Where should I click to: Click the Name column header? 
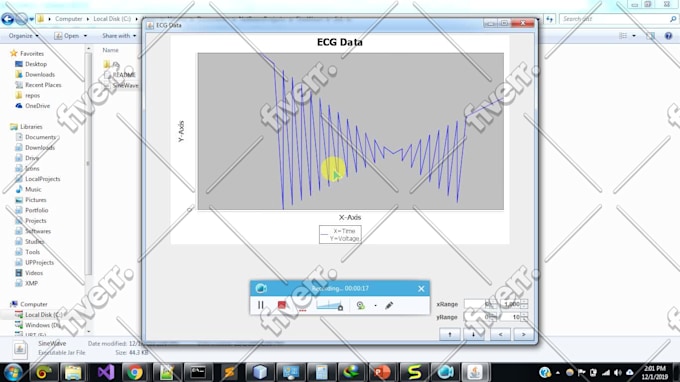pos(111,50)
